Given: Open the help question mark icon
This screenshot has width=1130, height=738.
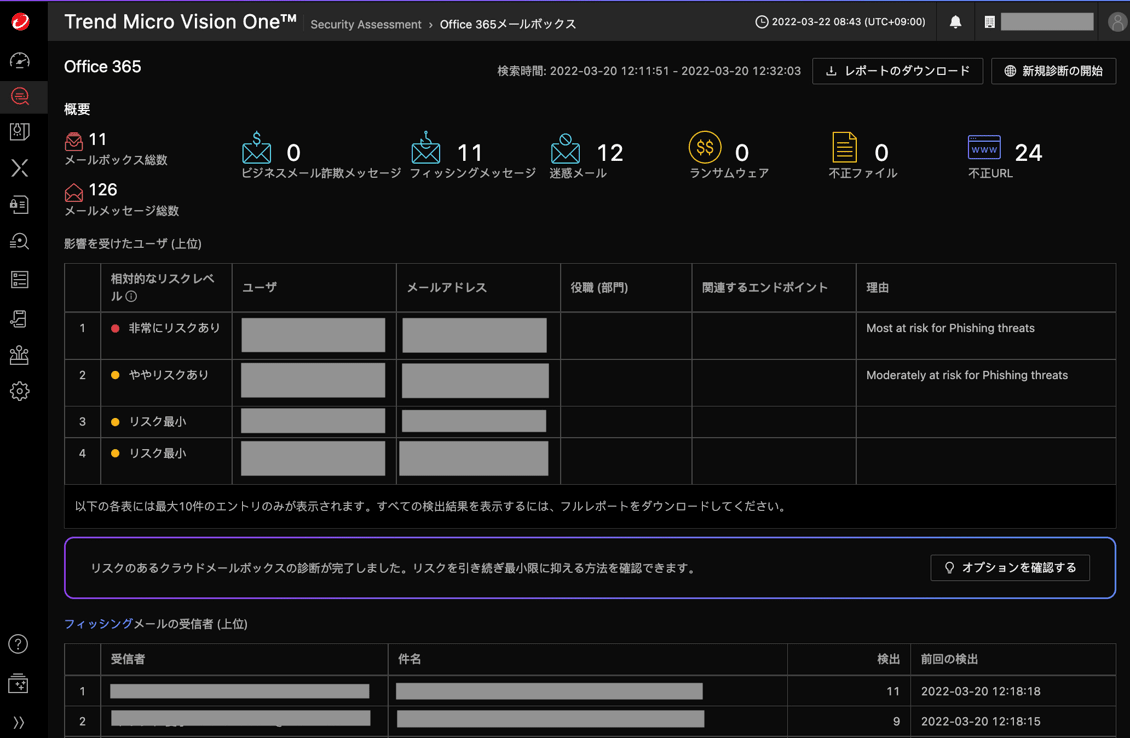Looking at the screenshot, I should point(19,644).
